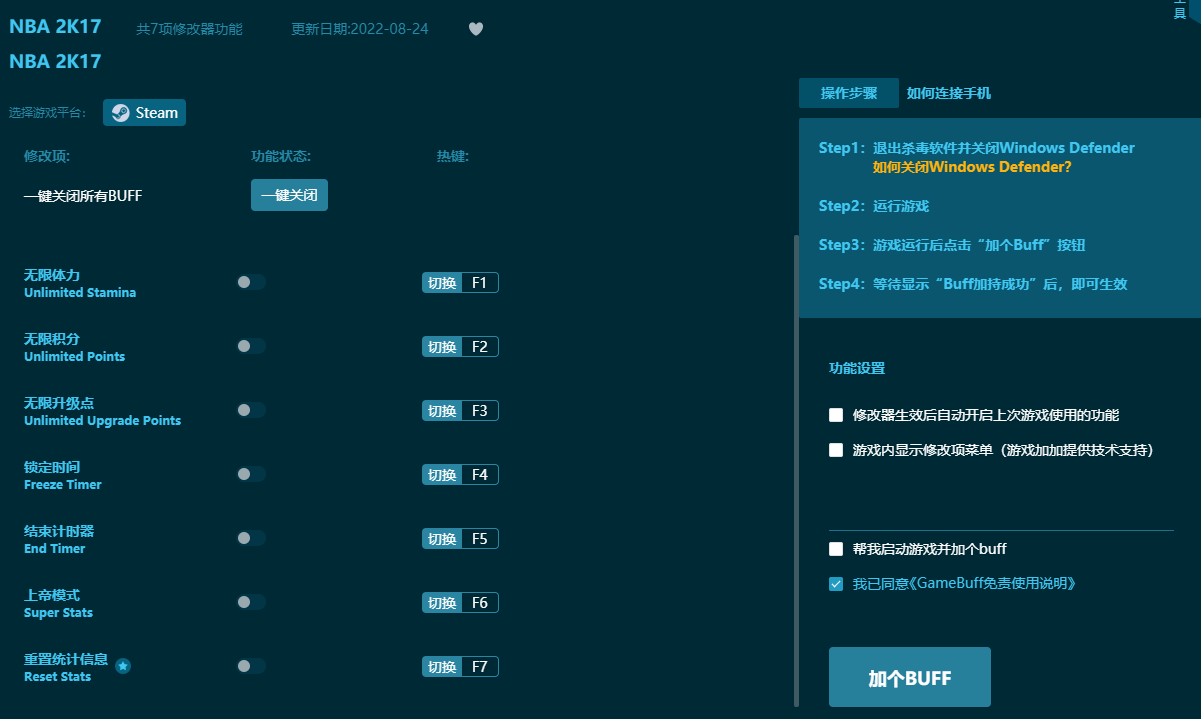Click 切换 for the F3 hotkey
1201x719 pixels.
[x=442, y=411]
